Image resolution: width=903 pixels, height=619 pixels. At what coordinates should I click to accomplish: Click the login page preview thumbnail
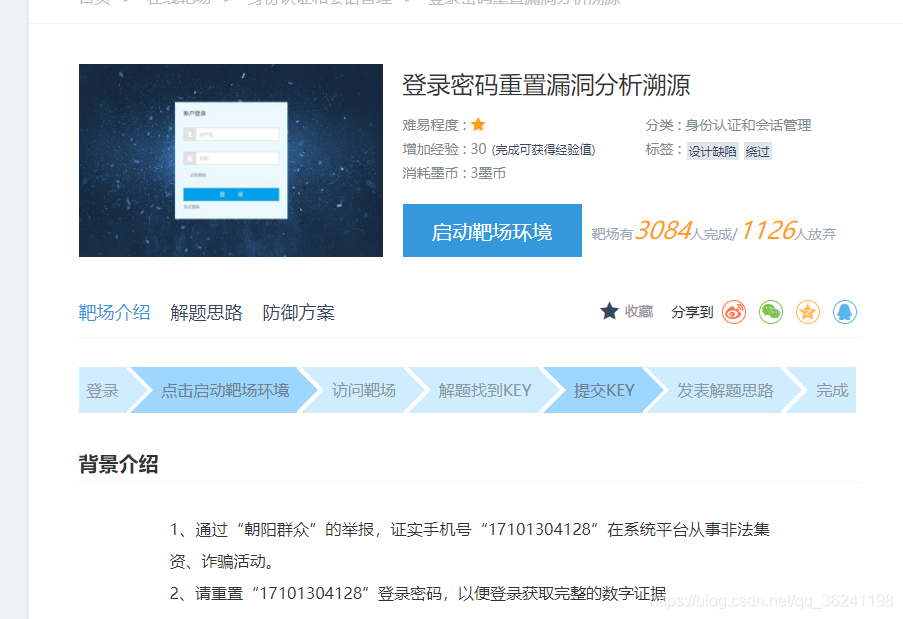(231, 160)
